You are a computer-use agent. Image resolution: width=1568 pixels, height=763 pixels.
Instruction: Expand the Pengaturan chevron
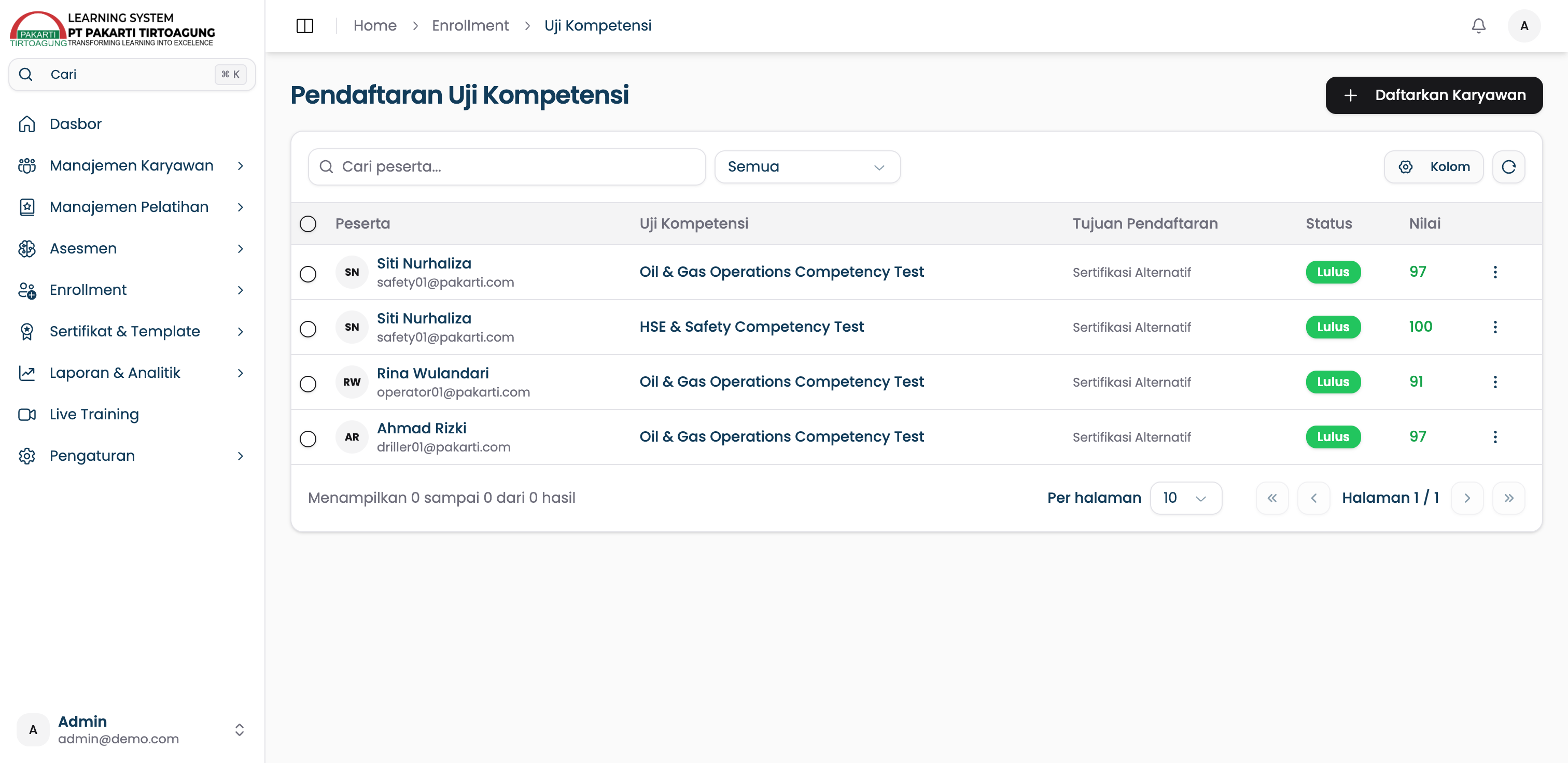pyautogui.click(x=241, y=456)
